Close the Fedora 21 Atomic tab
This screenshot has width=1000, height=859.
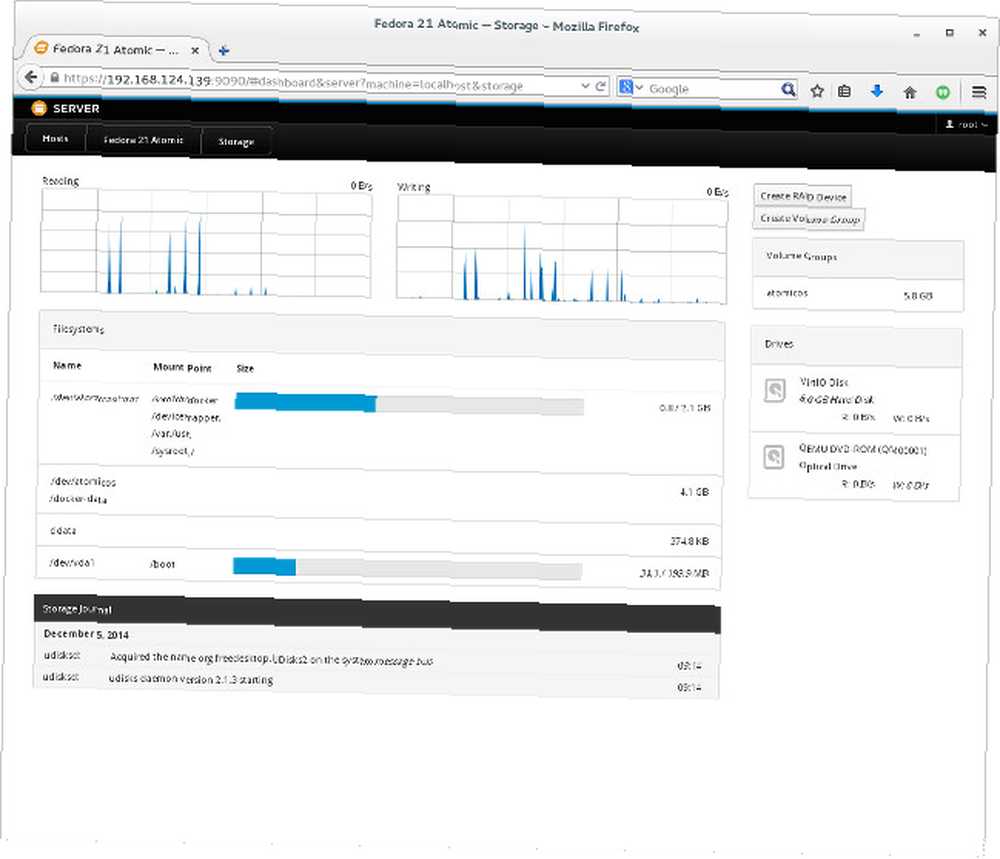point(195,50)
